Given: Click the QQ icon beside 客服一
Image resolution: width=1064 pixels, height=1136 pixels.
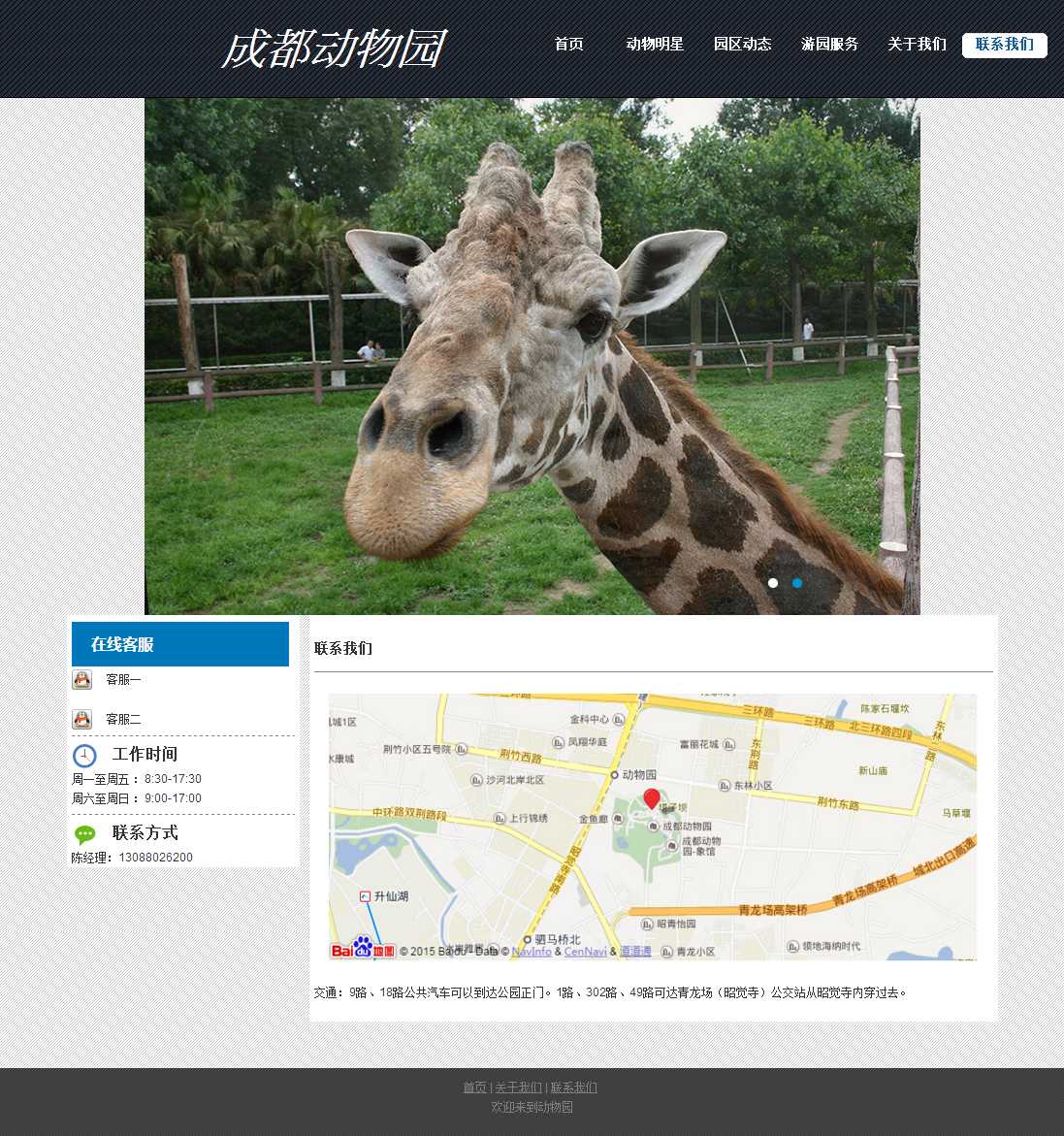Looking at the screenshot, I should pyautogui.click(x=82, y=679).
